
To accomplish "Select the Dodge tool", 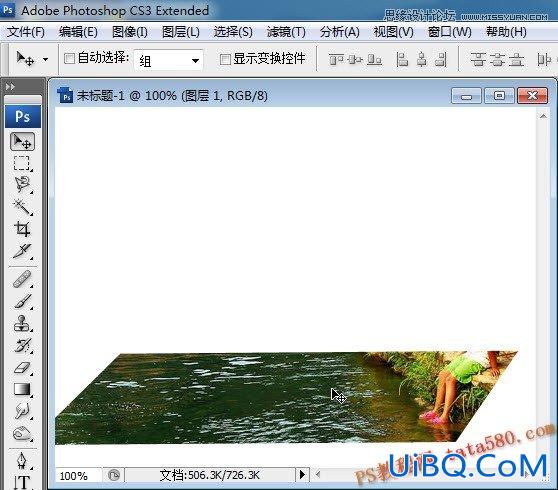I will pos(22,411).
